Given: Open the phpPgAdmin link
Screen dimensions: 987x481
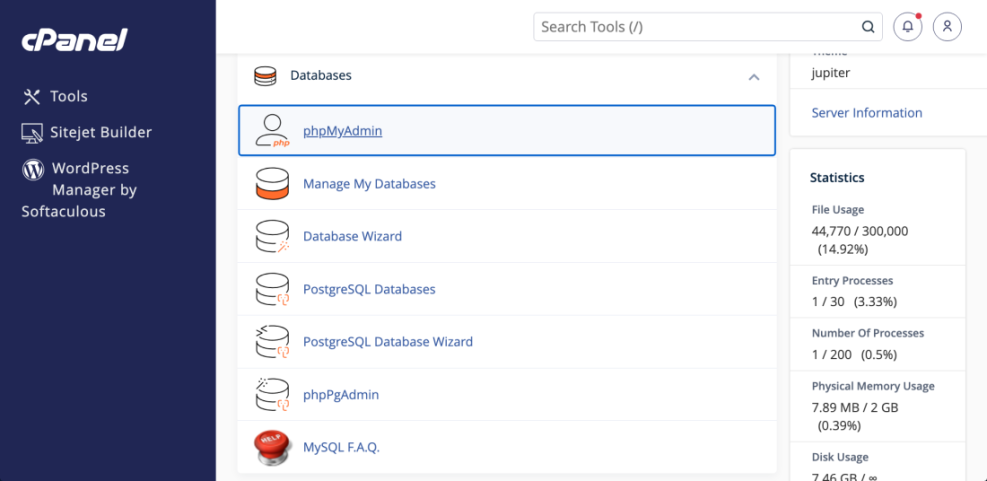Looking at the screenshot, I should pos(341,395).
